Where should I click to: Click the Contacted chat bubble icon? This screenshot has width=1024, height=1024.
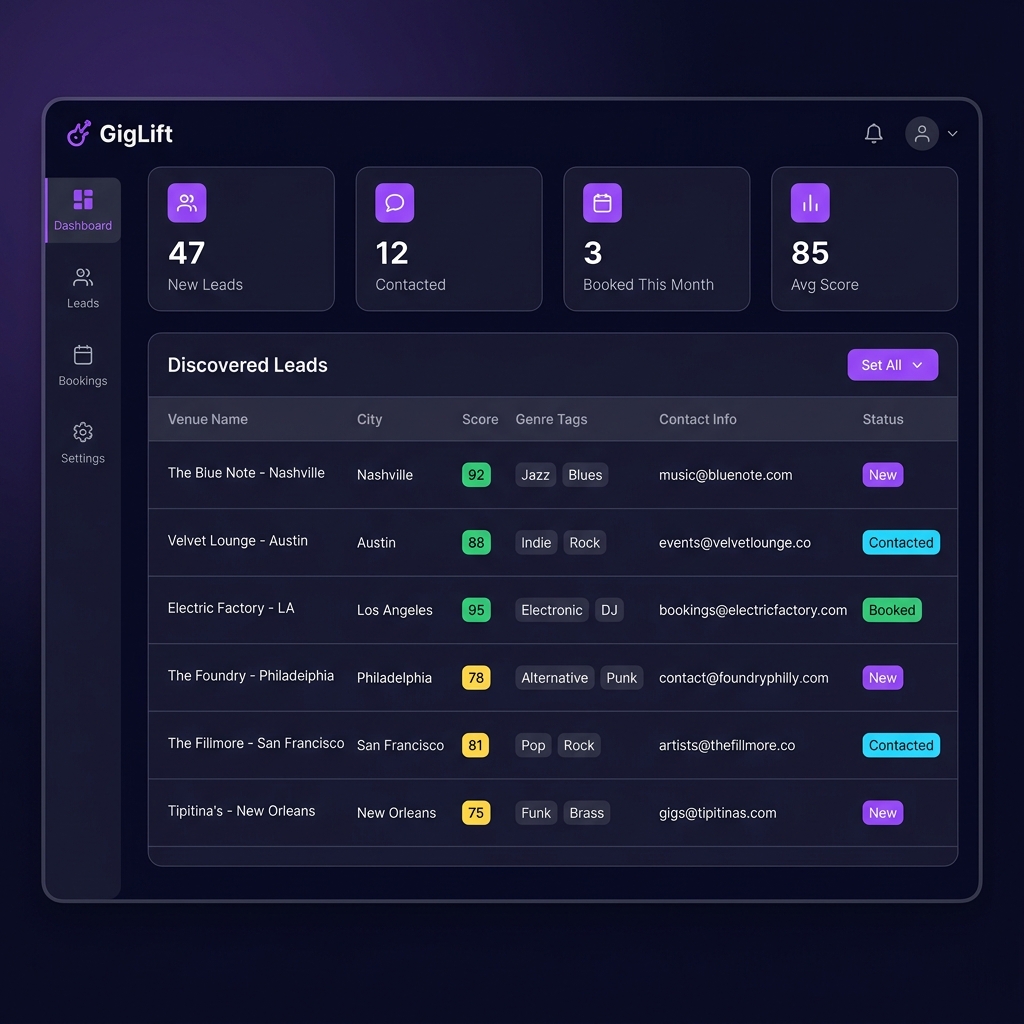coord(394,202)
